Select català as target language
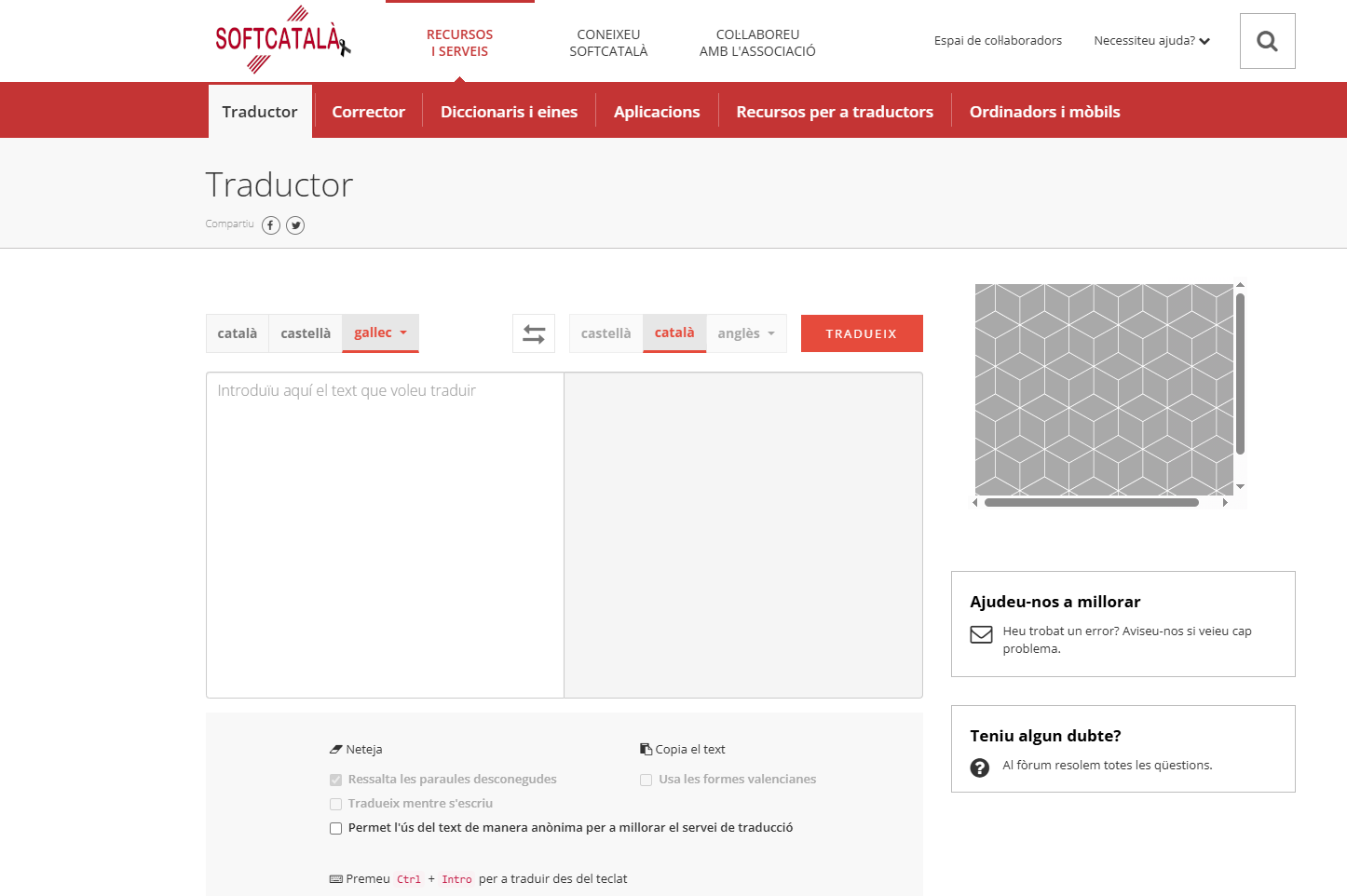 674,333
